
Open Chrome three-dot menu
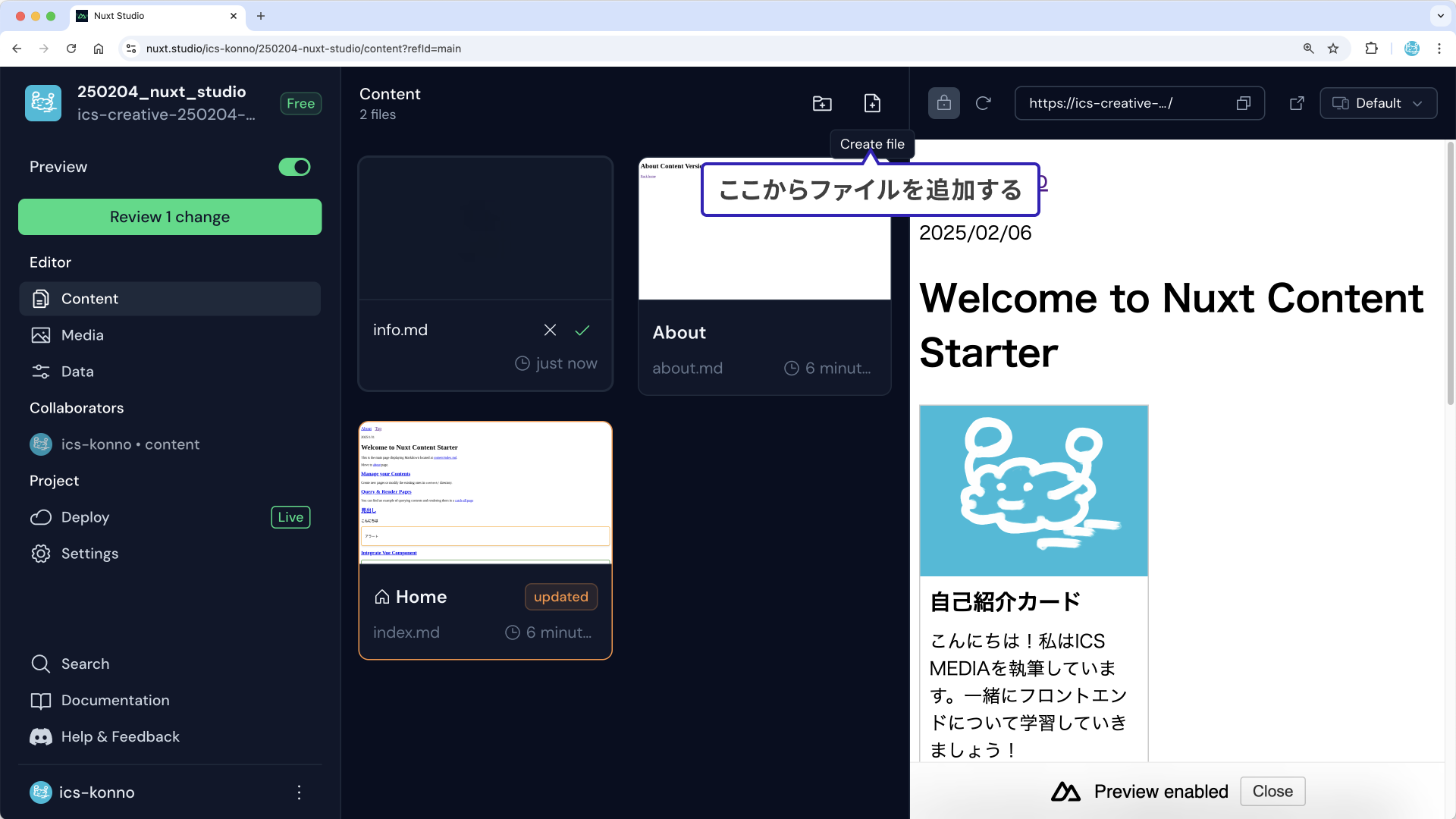pos(1439,49)
